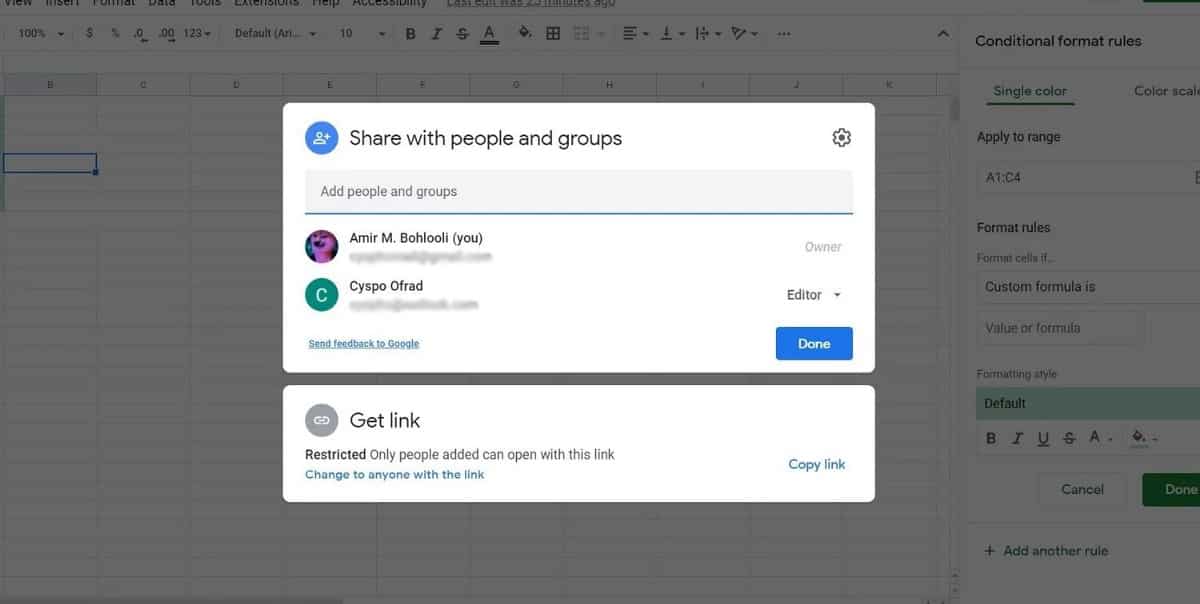This screenshot has height=604, width=1200.
Task: Select the italic icon in the toolbar
Action: pos(436,33)
